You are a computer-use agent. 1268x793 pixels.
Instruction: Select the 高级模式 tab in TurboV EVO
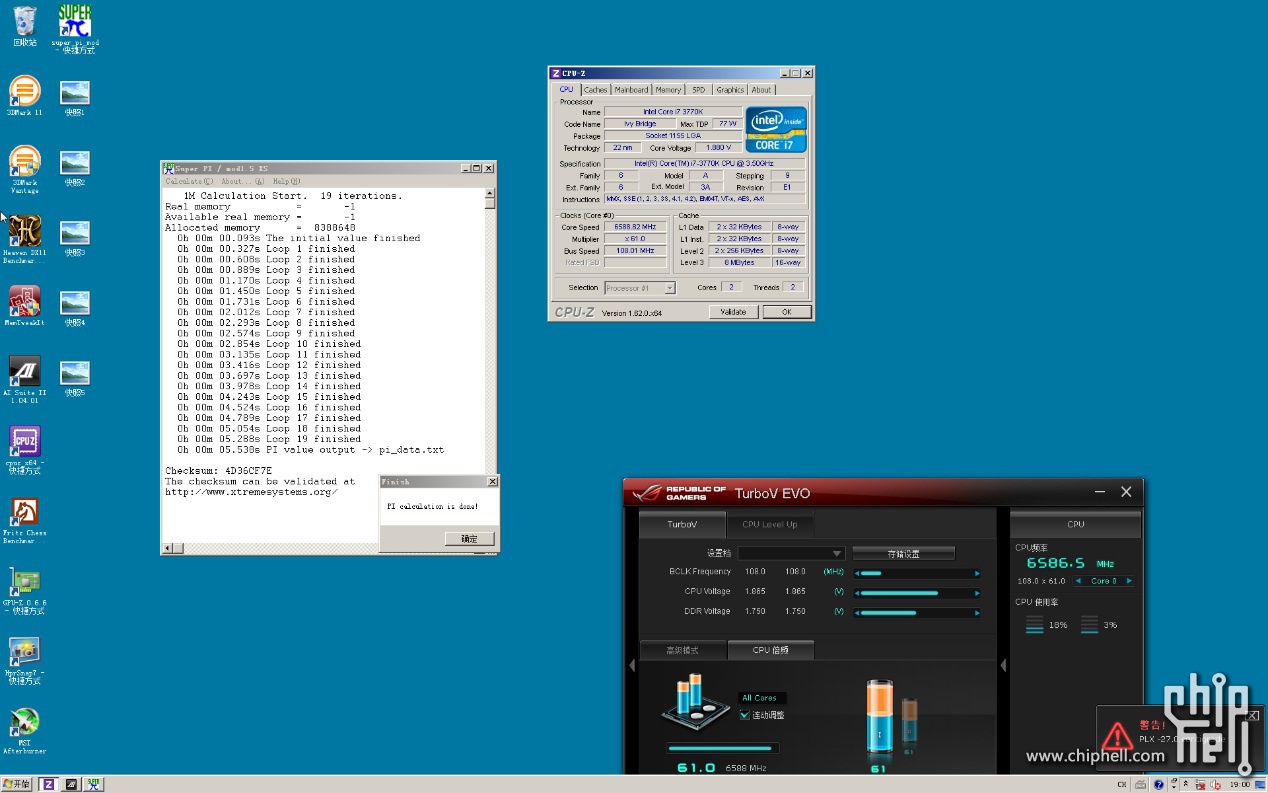coord(683,650)
